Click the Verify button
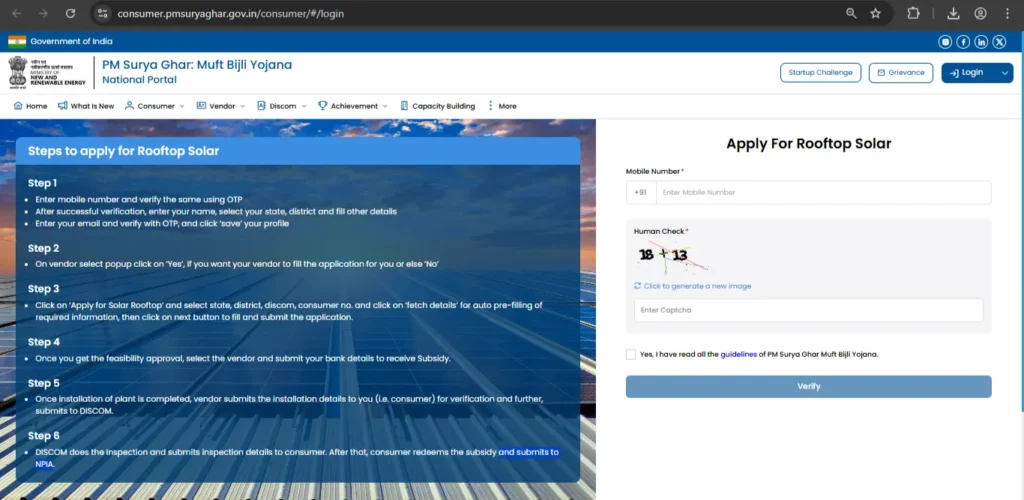 point(808,386)
